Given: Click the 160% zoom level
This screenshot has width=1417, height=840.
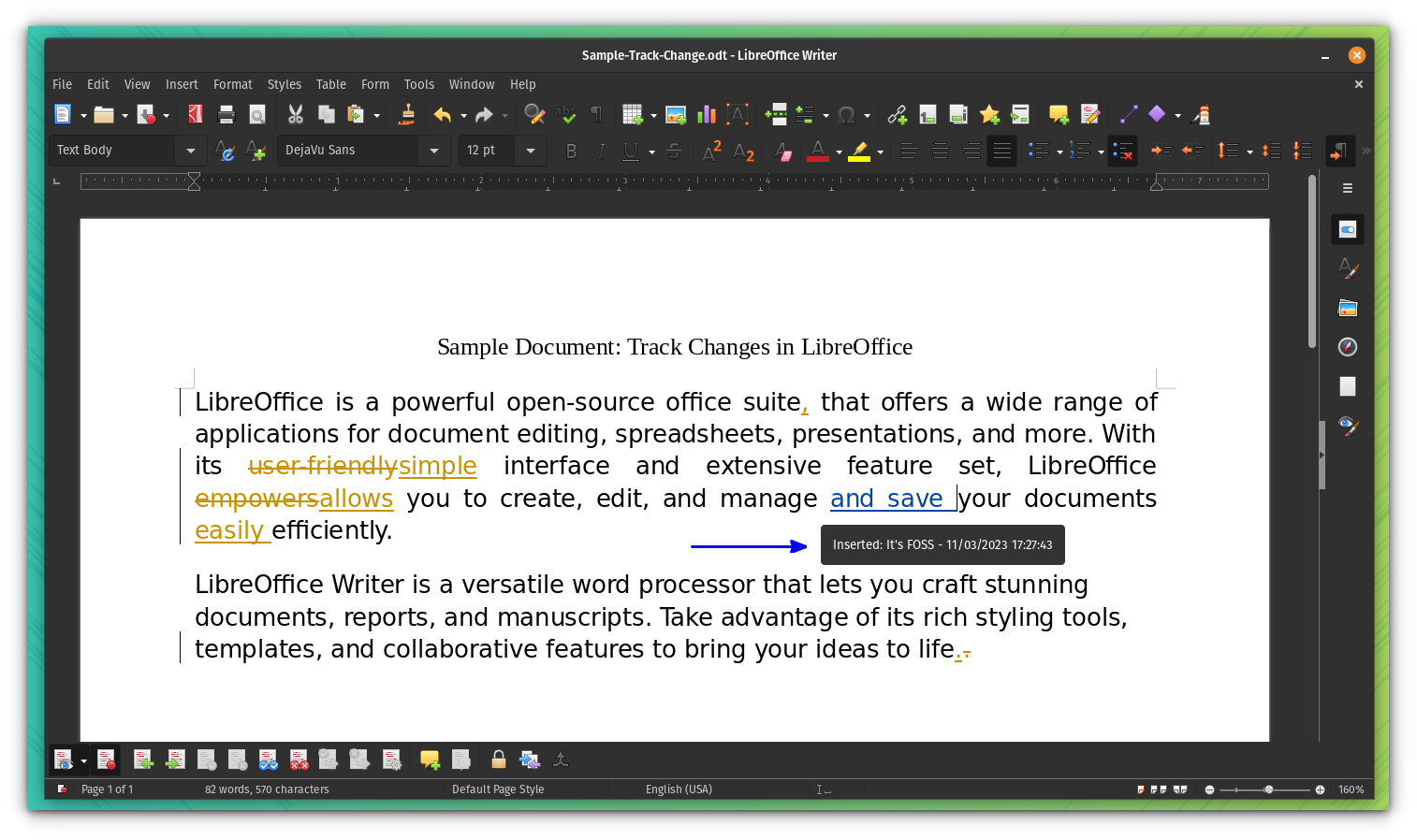Looking at the screenshot, I should tap(1351, 789).
